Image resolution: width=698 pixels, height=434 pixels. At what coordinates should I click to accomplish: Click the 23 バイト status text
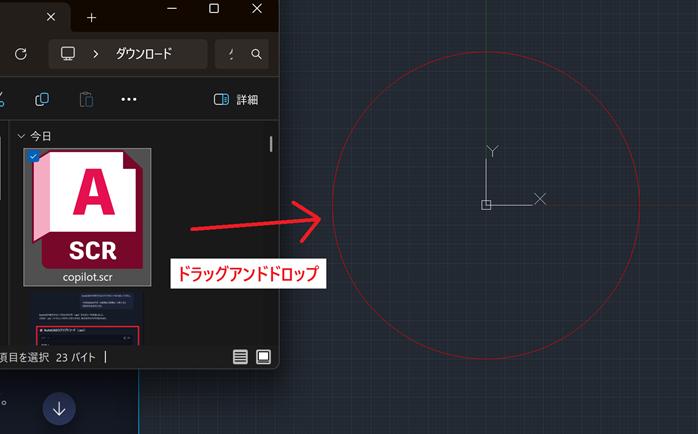(76, 357)
